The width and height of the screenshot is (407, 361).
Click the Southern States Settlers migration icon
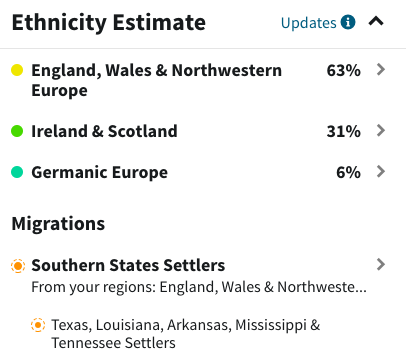point(18,266)
